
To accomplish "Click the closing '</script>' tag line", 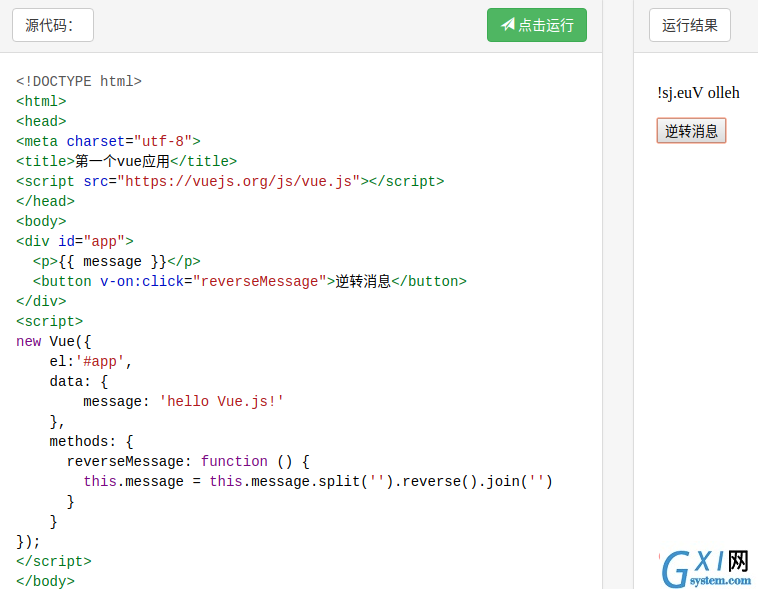I will [54, 561].
